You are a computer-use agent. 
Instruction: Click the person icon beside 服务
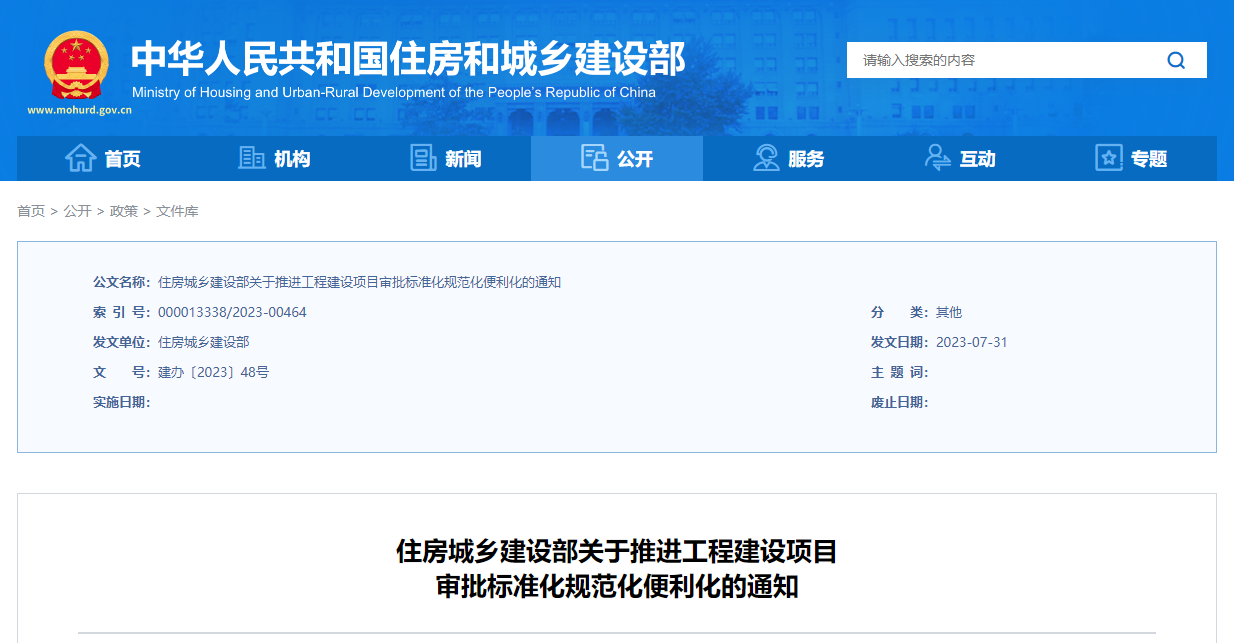[x=765, y=158]
